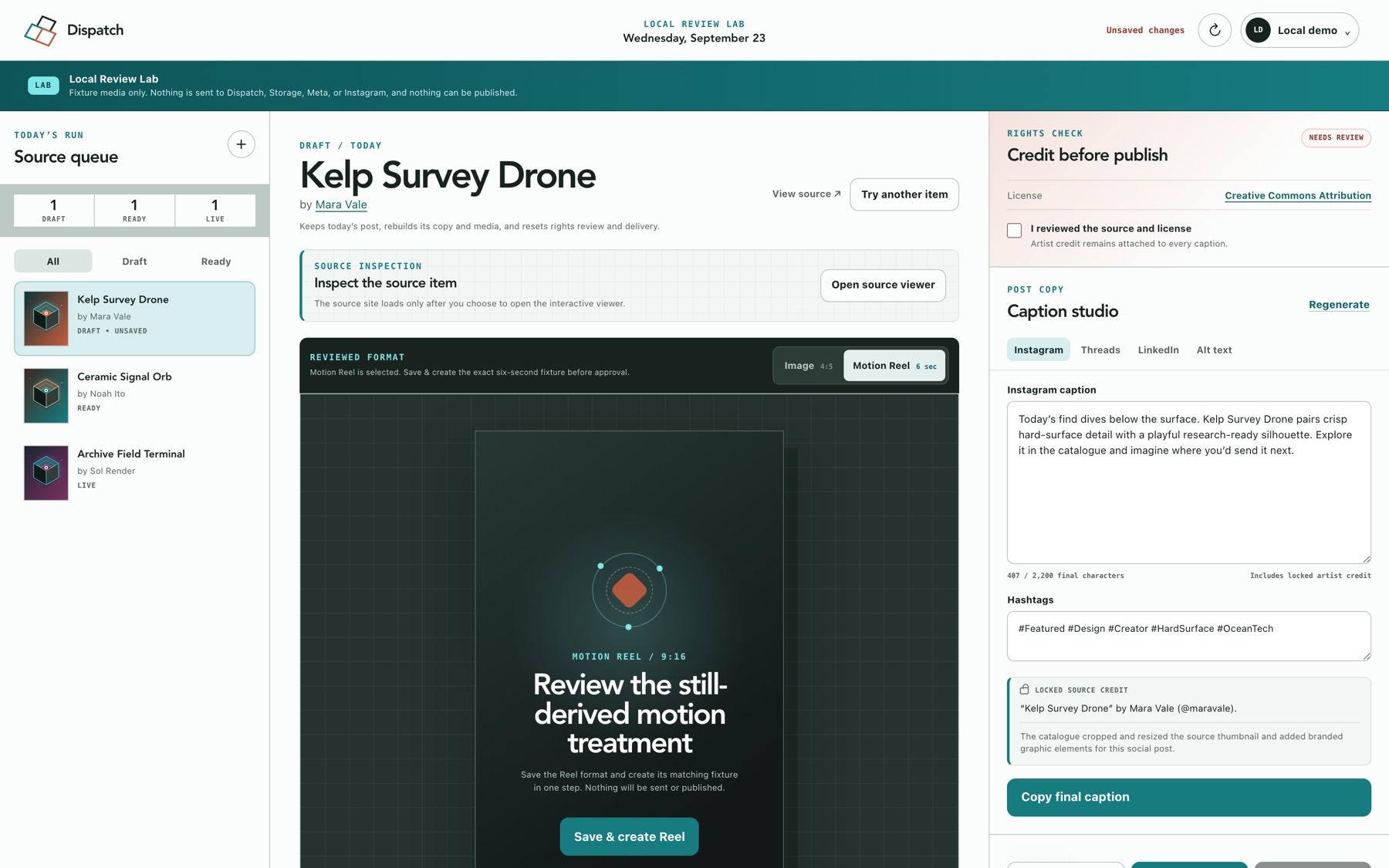Screen dimensions: 1389x868
Task: Open Archive Field Terminal queue item
Action: pos(134,472)
